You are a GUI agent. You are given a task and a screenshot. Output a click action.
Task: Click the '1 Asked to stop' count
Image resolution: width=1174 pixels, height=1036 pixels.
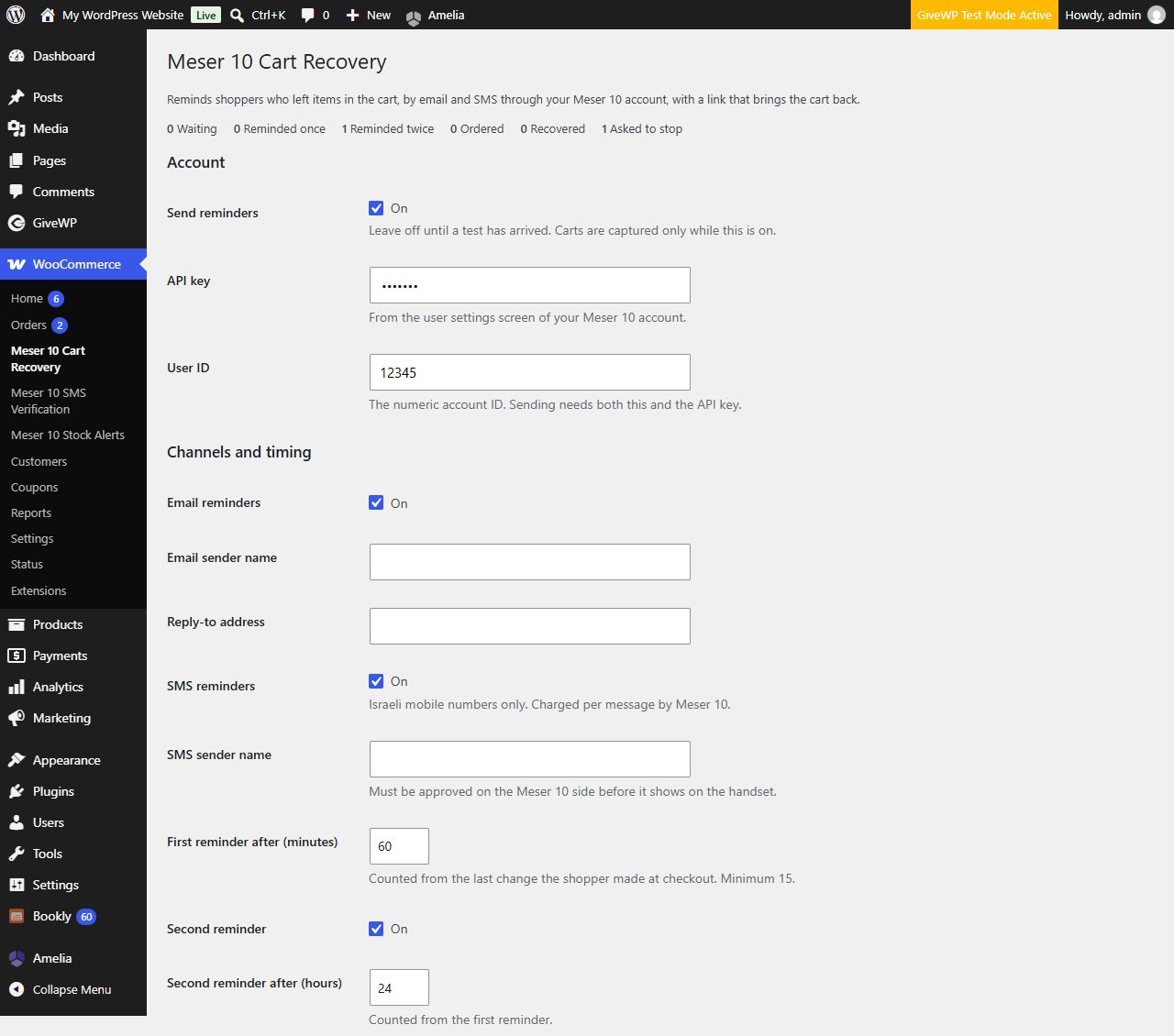[x=642, y=129]
